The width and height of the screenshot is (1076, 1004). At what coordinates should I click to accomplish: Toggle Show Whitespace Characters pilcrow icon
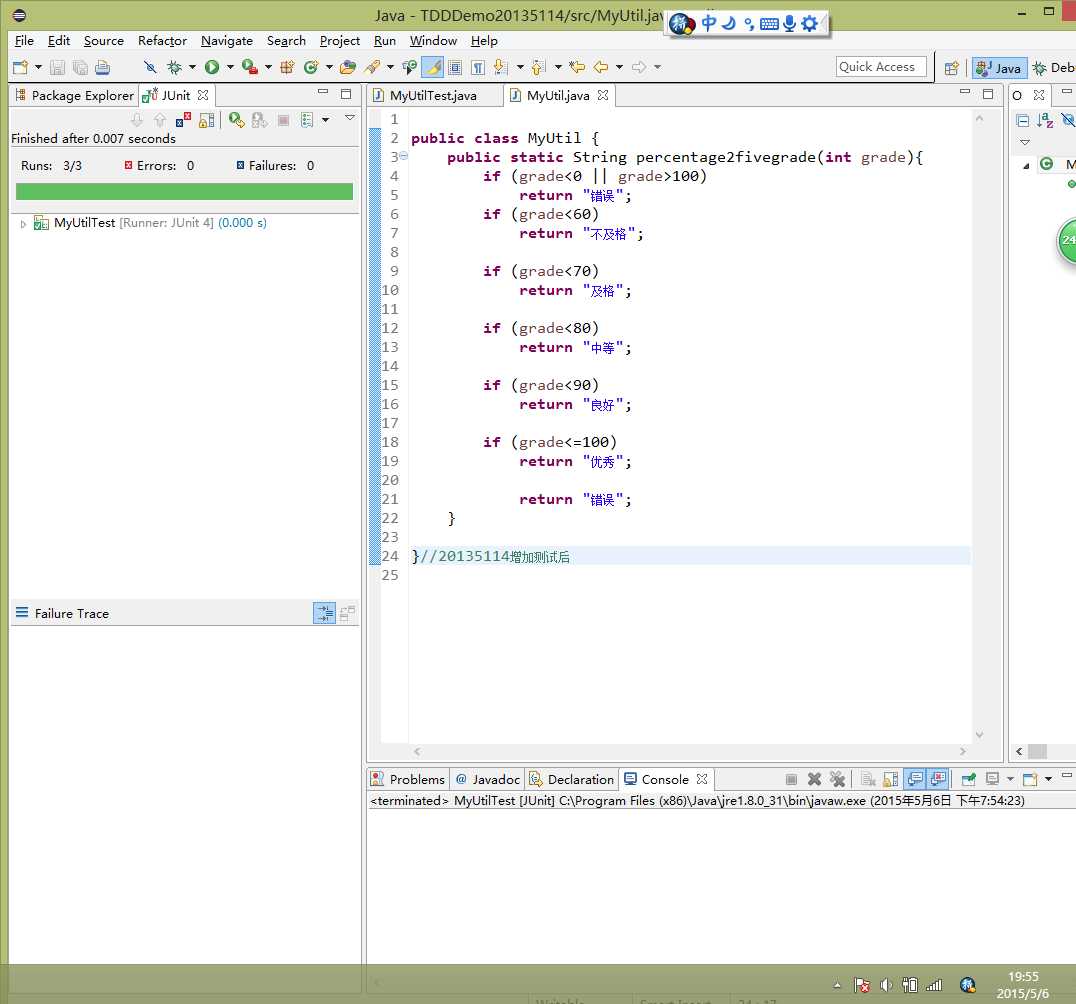click(x=478, y=67)
